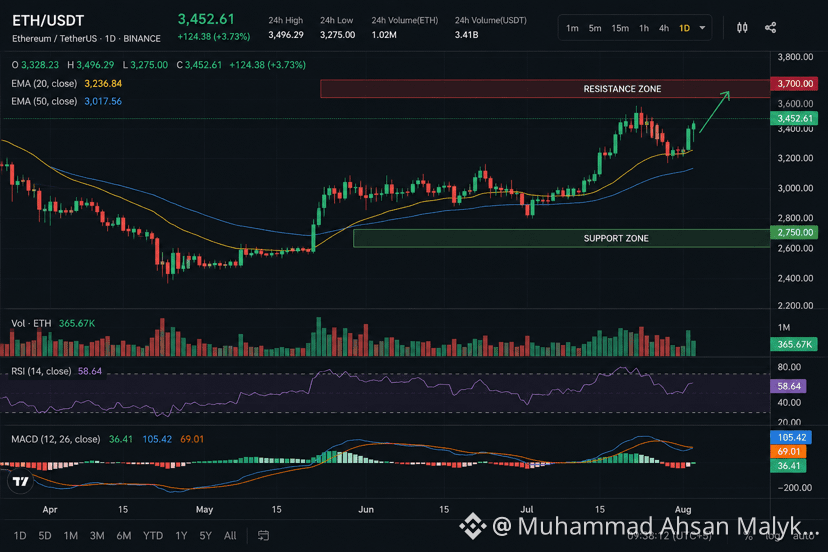Screen dimensions: 828x552
Task: Select the 5m timeframe
Action: pos(595,28)
